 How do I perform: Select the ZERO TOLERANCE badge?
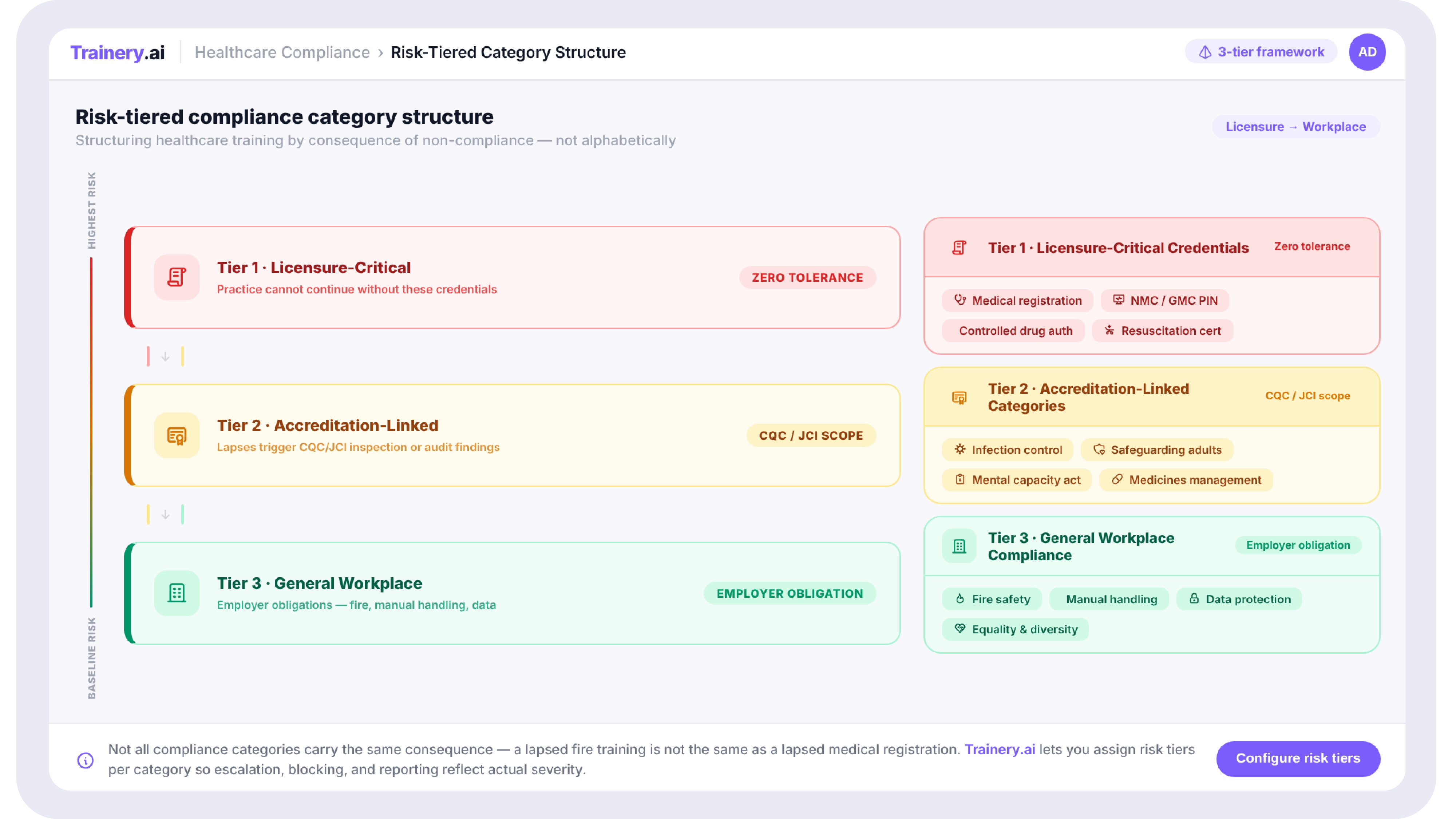tap(807, 277)
